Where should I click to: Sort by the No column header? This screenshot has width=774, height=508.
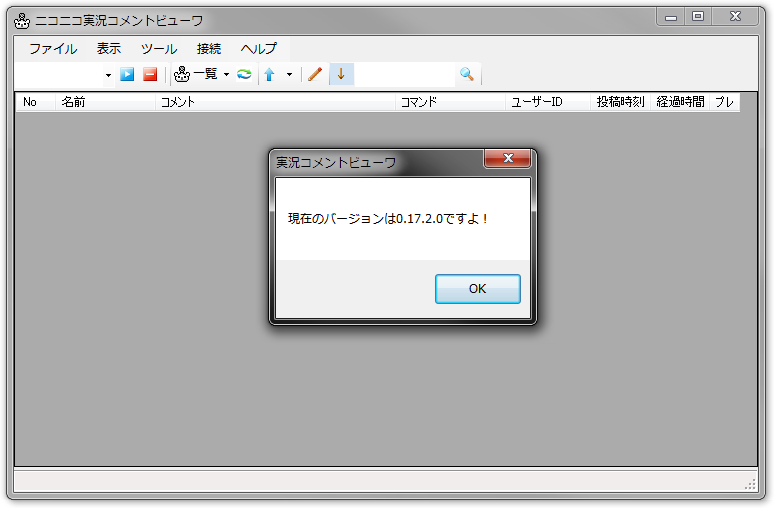(35, 102)
